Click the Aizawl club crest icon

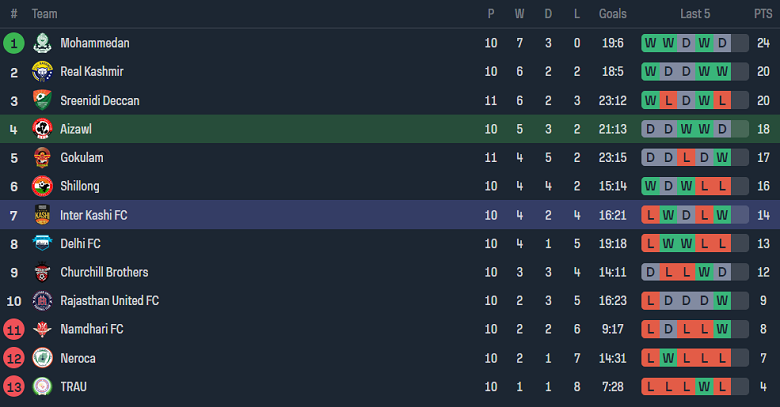click(42, 129)
